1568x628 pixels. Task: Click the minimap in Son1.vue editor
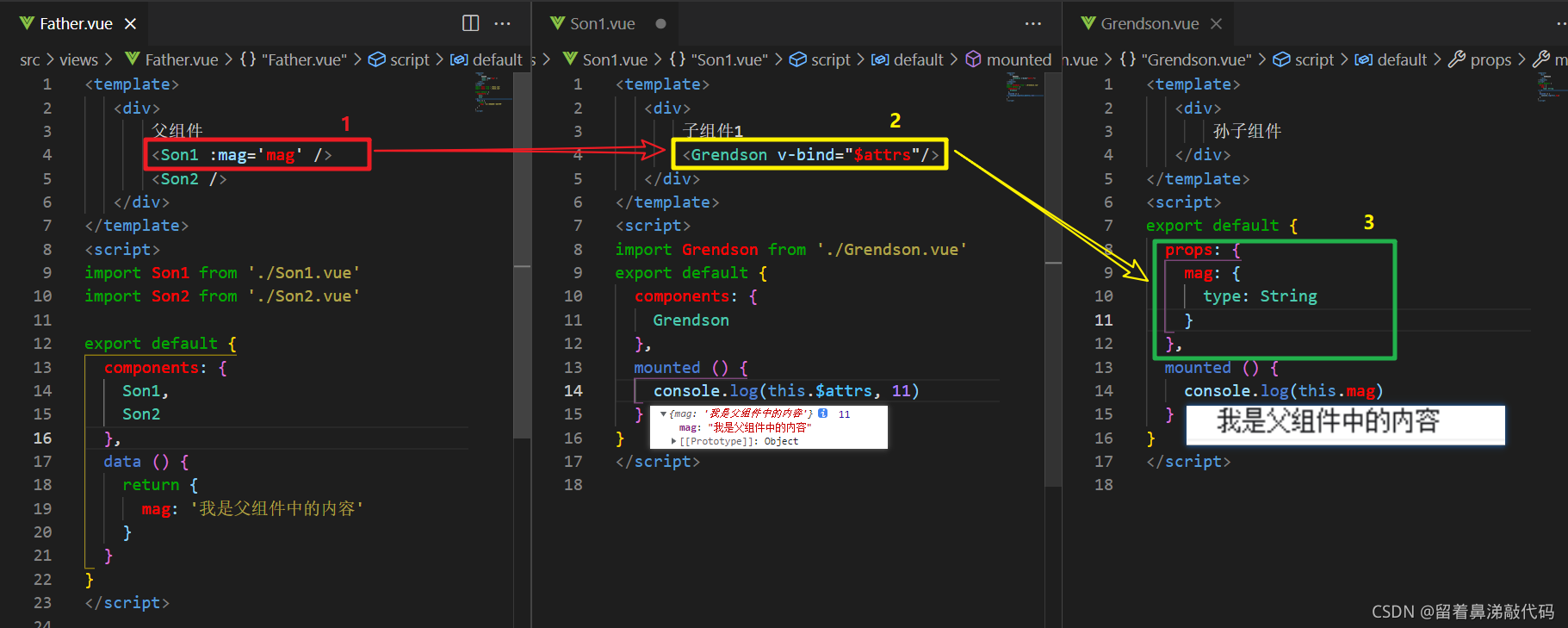pos(1024,88)
